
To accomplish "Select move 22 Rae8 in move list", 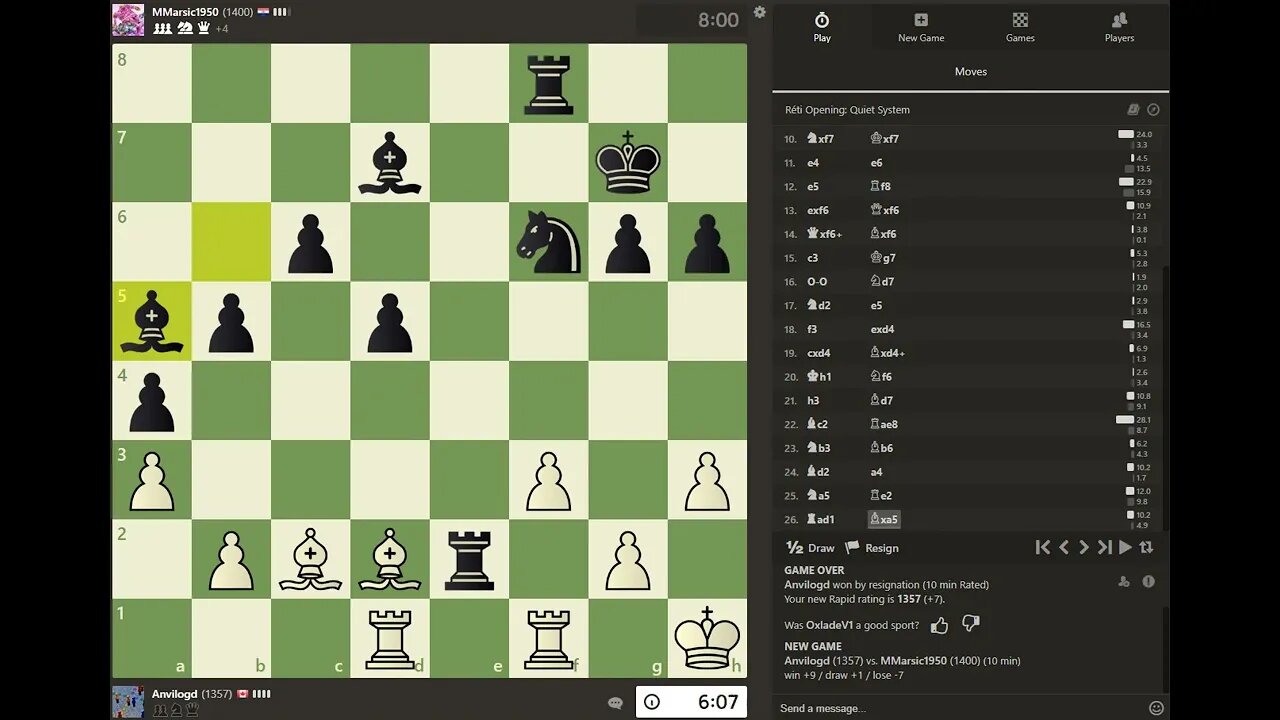I will coord(884,424).
